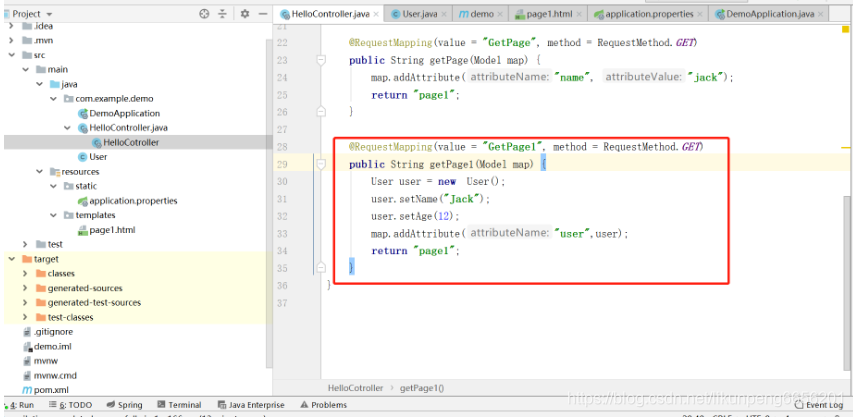The height and width of the screenshot is (417, 853).
Task: Expand the .idea folder
Action: [x=11, y=26]
